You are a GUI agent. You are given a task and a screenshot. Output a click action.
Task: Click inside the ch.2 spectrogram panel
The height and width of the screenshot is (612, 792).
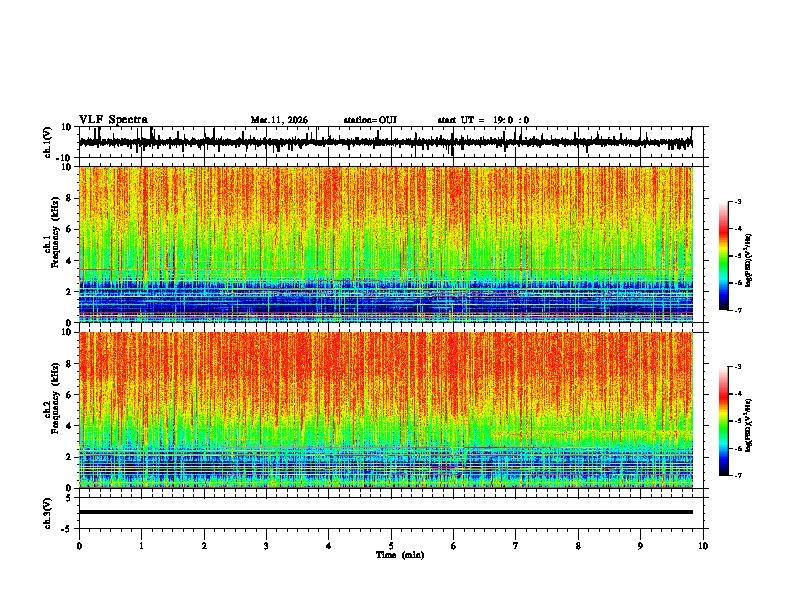click(386, 410)
